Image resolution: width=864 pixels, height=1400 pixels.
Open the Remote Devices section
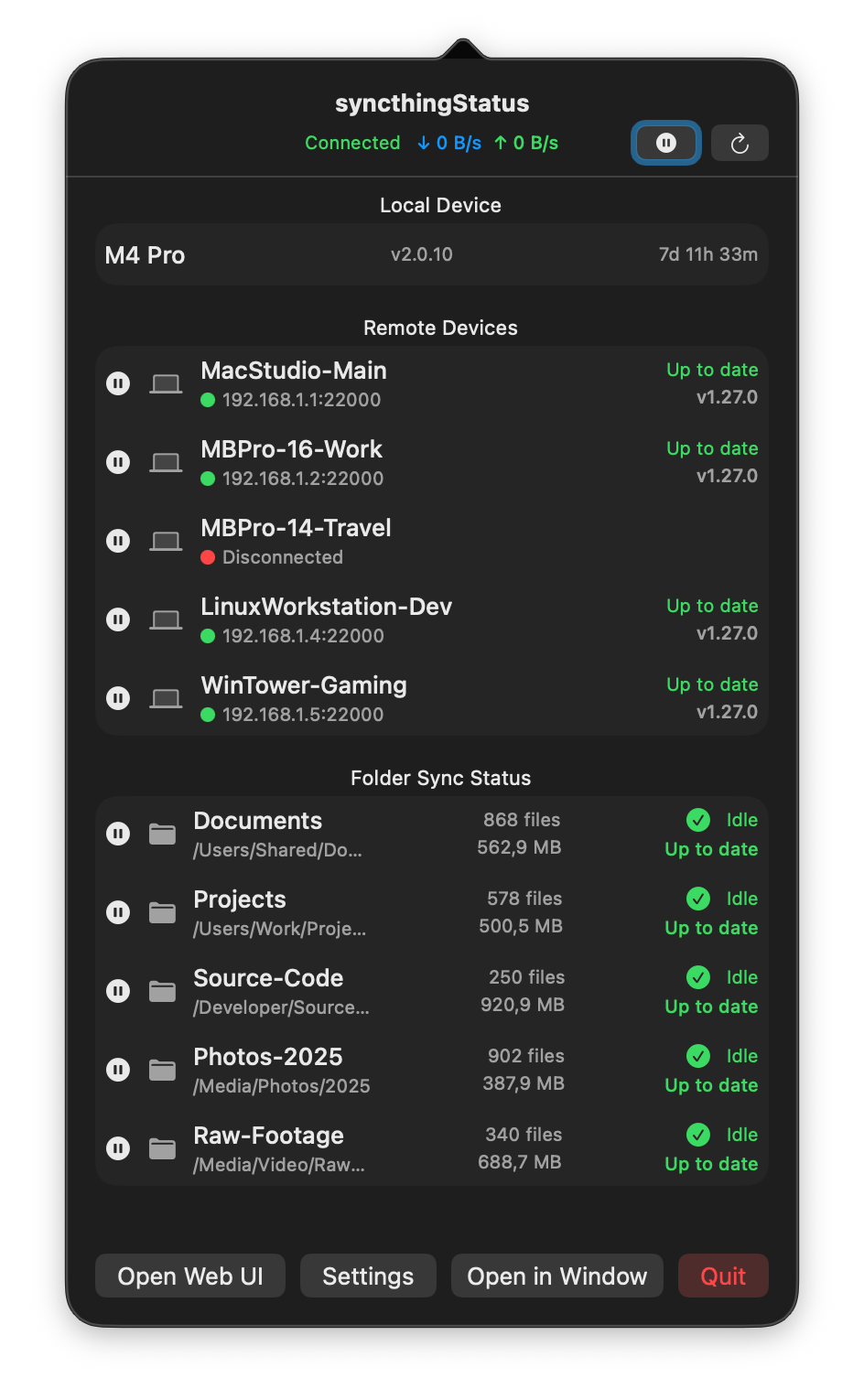click(x=440, y=328)
